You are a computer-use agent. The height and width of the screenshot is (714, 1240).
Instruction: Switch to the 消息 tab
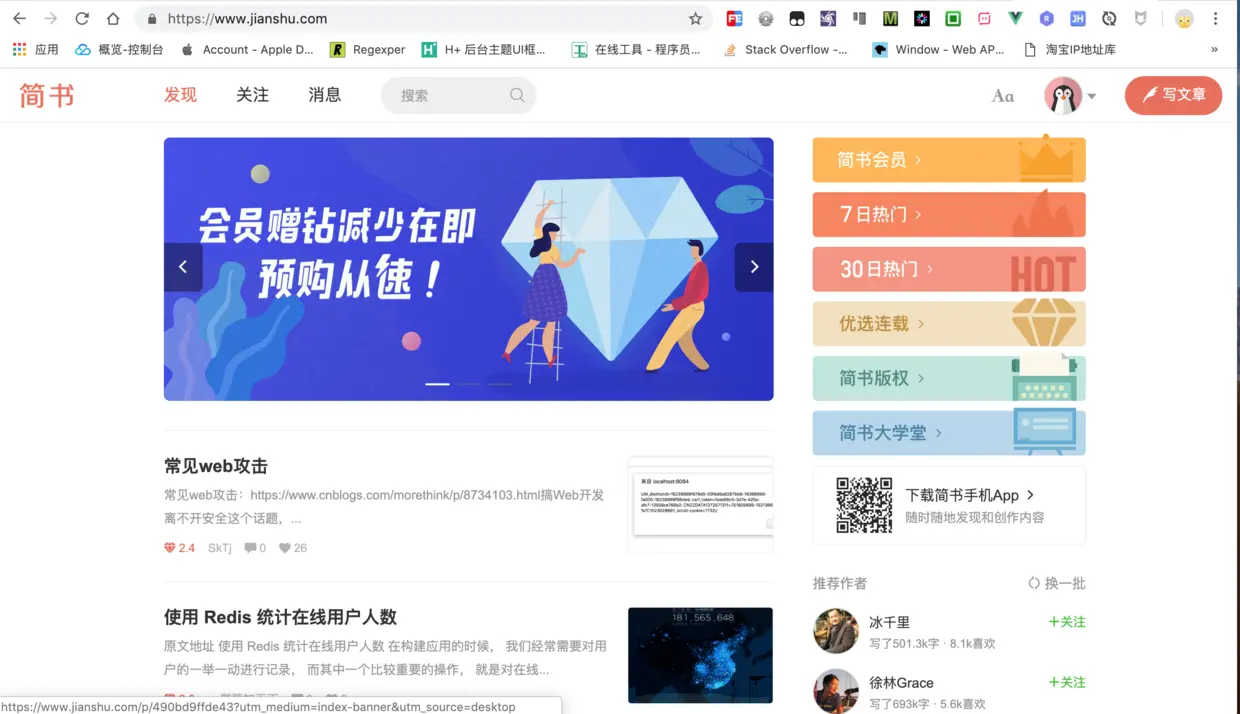pos(324,95)
